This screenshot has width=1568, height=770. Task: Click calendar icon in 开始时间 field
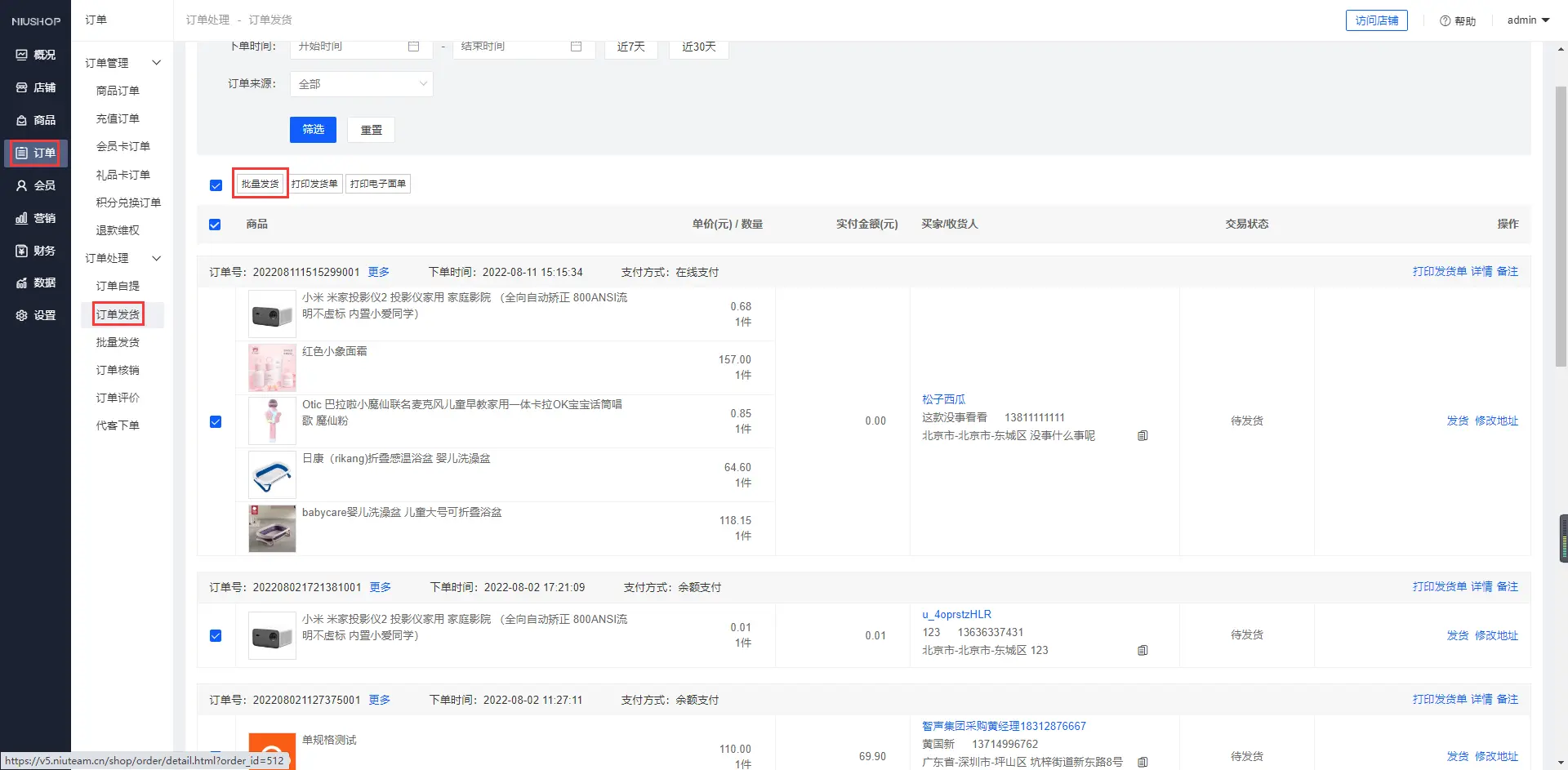click(413, 47)
